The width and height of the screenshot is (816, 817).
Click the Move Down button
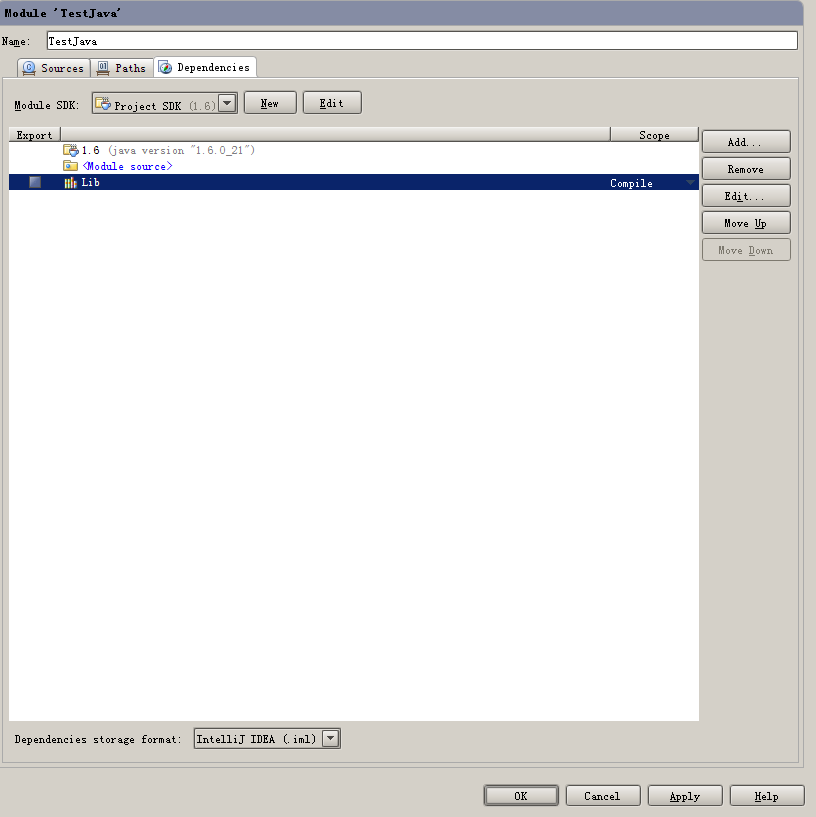tap(746, 250)
